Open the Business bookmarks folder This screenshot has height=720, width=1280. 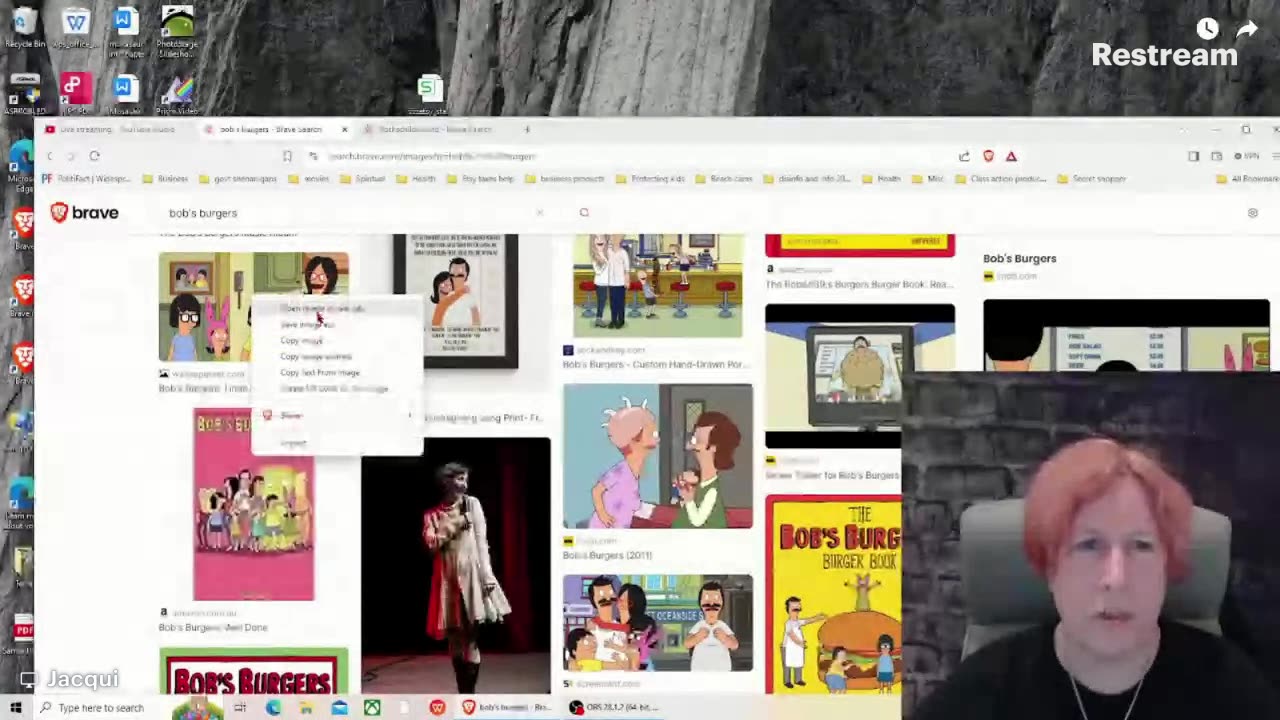point(165,179)
